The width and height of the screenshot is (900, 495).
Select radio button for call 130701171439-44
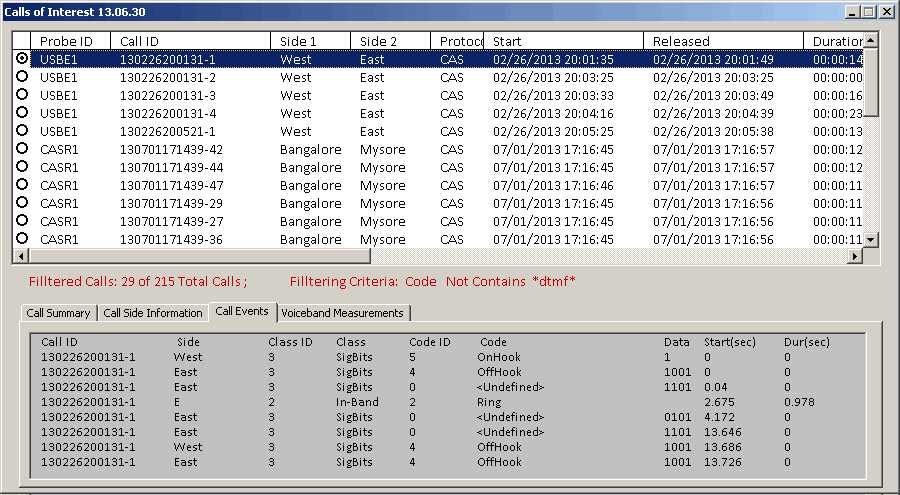click(x=22, y=167)
